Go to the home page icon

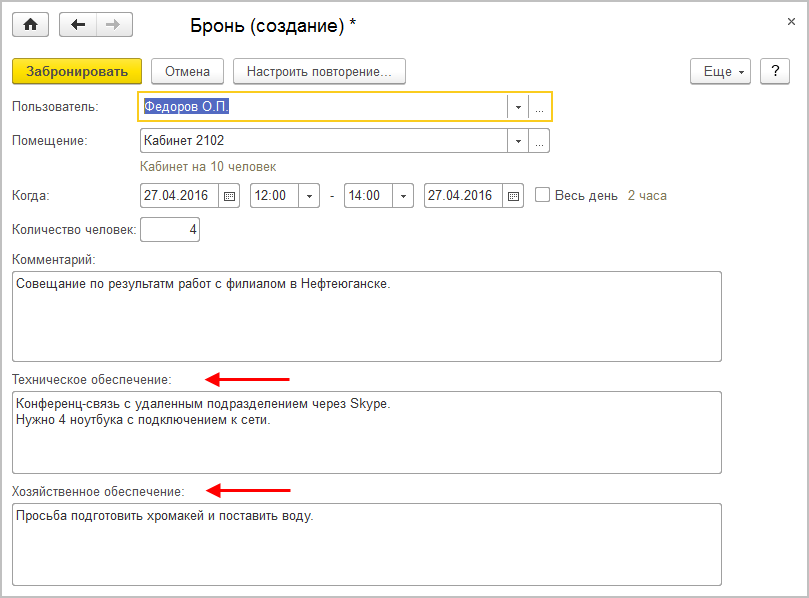click(x=30, y=25)
